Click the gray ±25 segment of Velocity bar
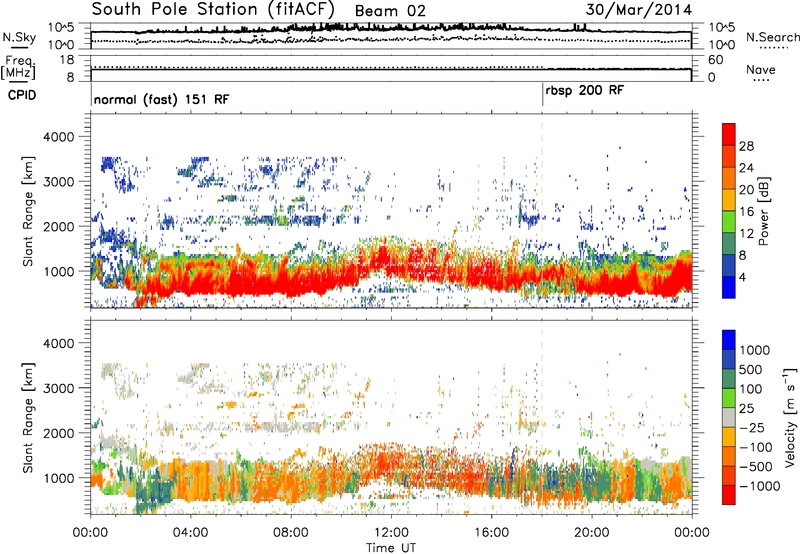The height and width of the screenshot is (554, 800). tap(729, 417)
